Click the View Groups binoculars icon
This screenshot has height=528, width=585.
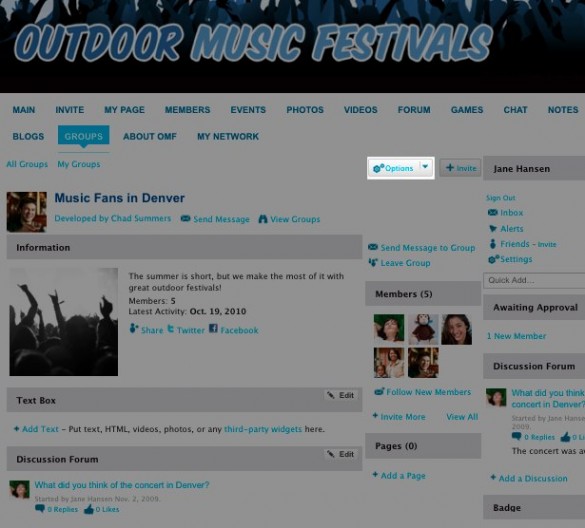pos(263,219)
